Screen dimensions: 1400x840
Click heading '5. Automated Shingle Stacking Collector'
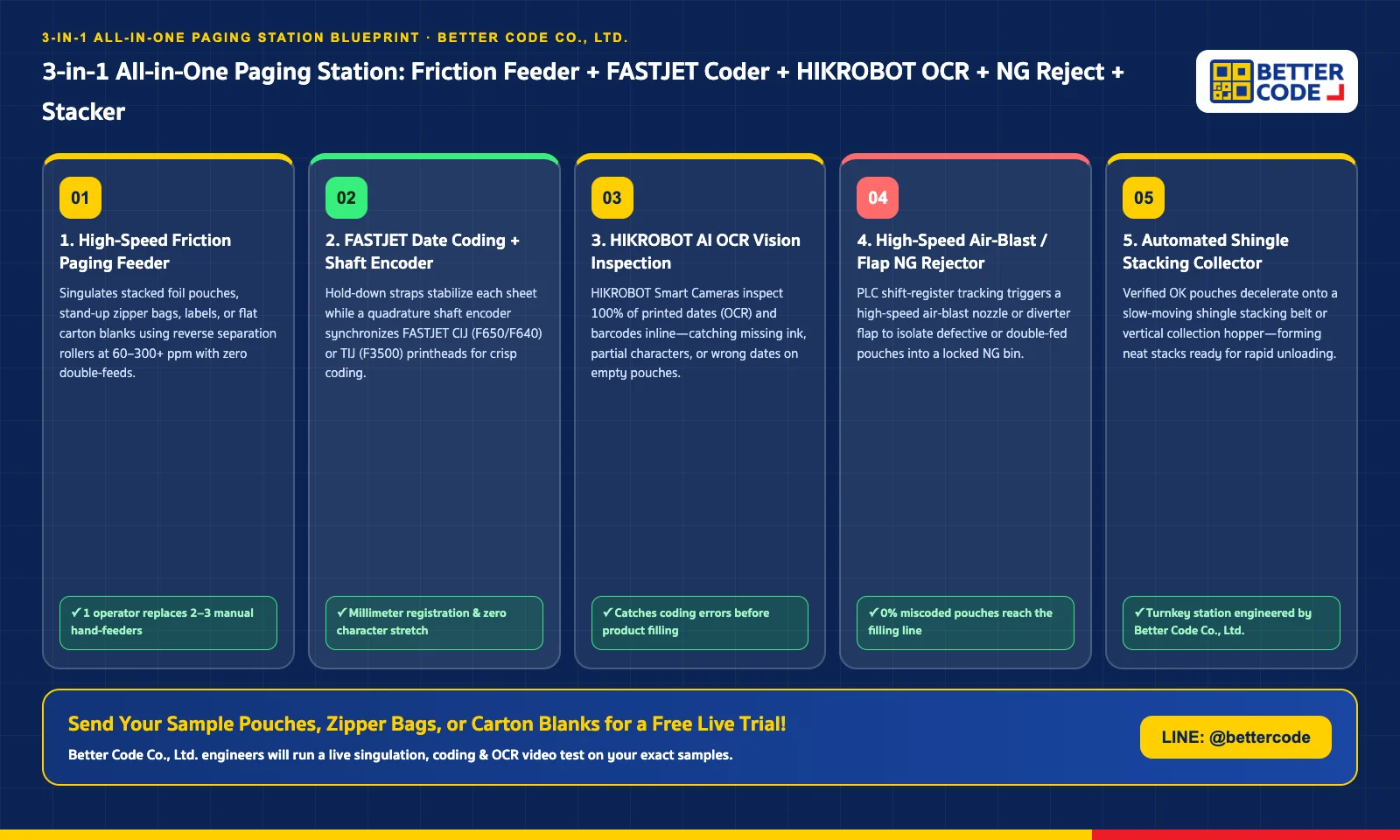1206,251
